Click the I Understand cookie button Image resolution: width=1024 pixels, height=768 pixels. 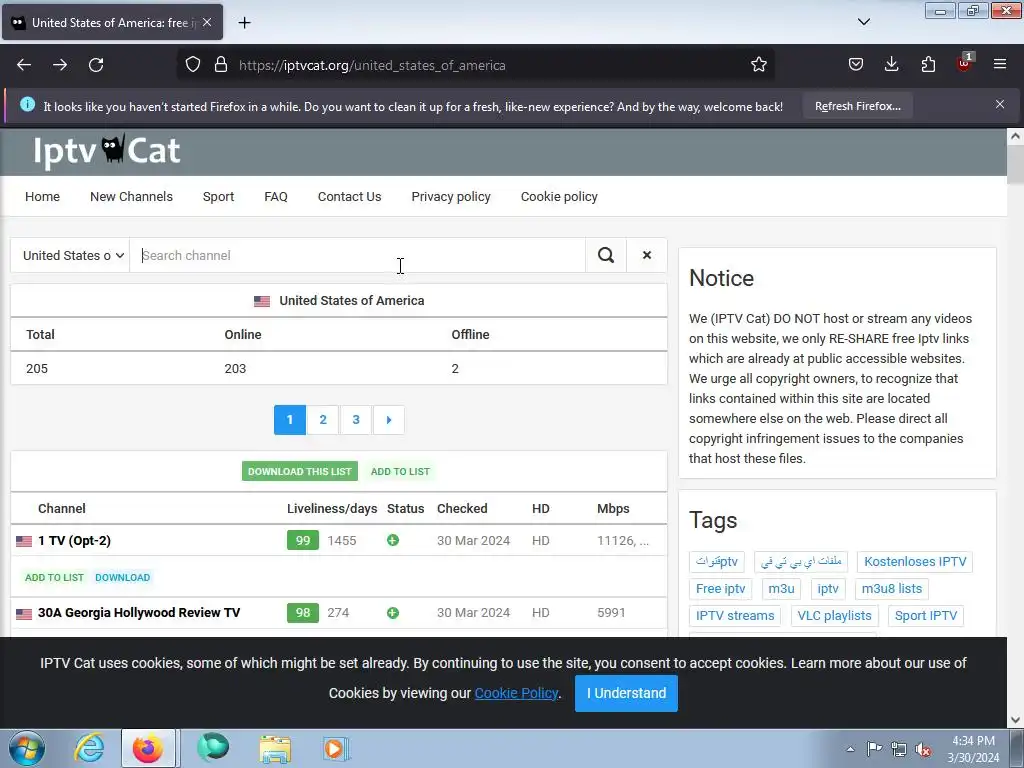(626, 693)
